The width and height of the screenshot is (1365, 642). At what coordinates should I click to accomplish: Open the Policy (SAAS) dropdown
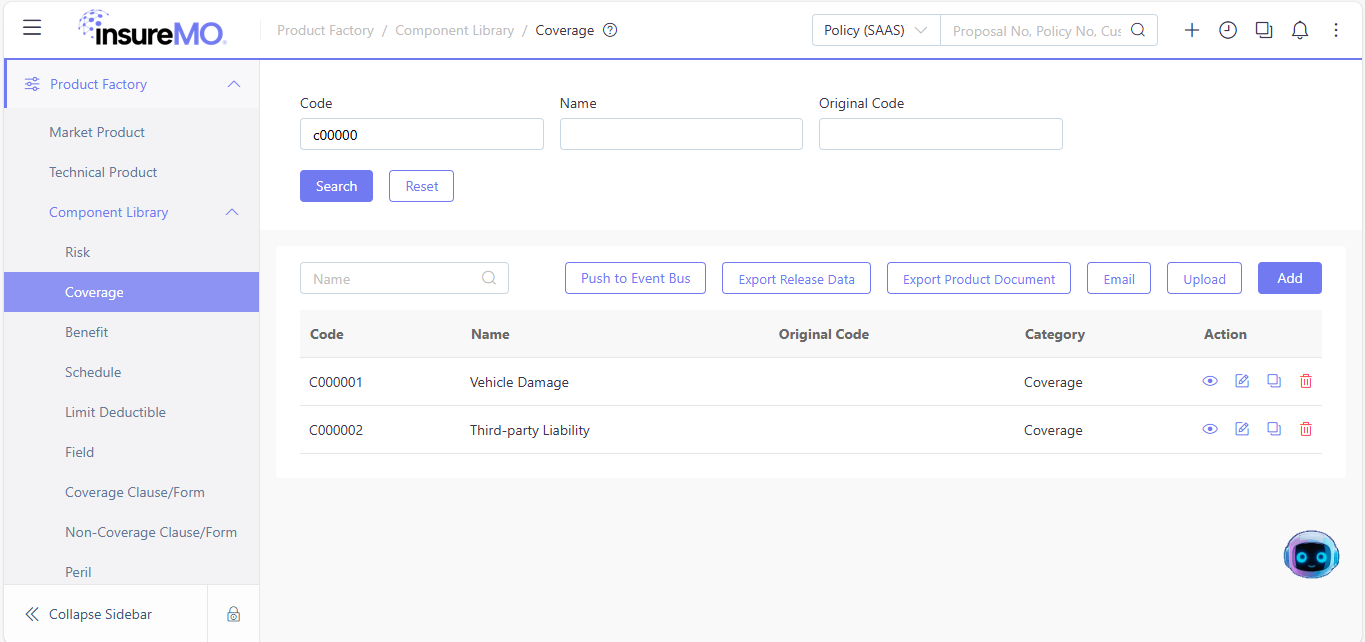[x=876, y=30]
